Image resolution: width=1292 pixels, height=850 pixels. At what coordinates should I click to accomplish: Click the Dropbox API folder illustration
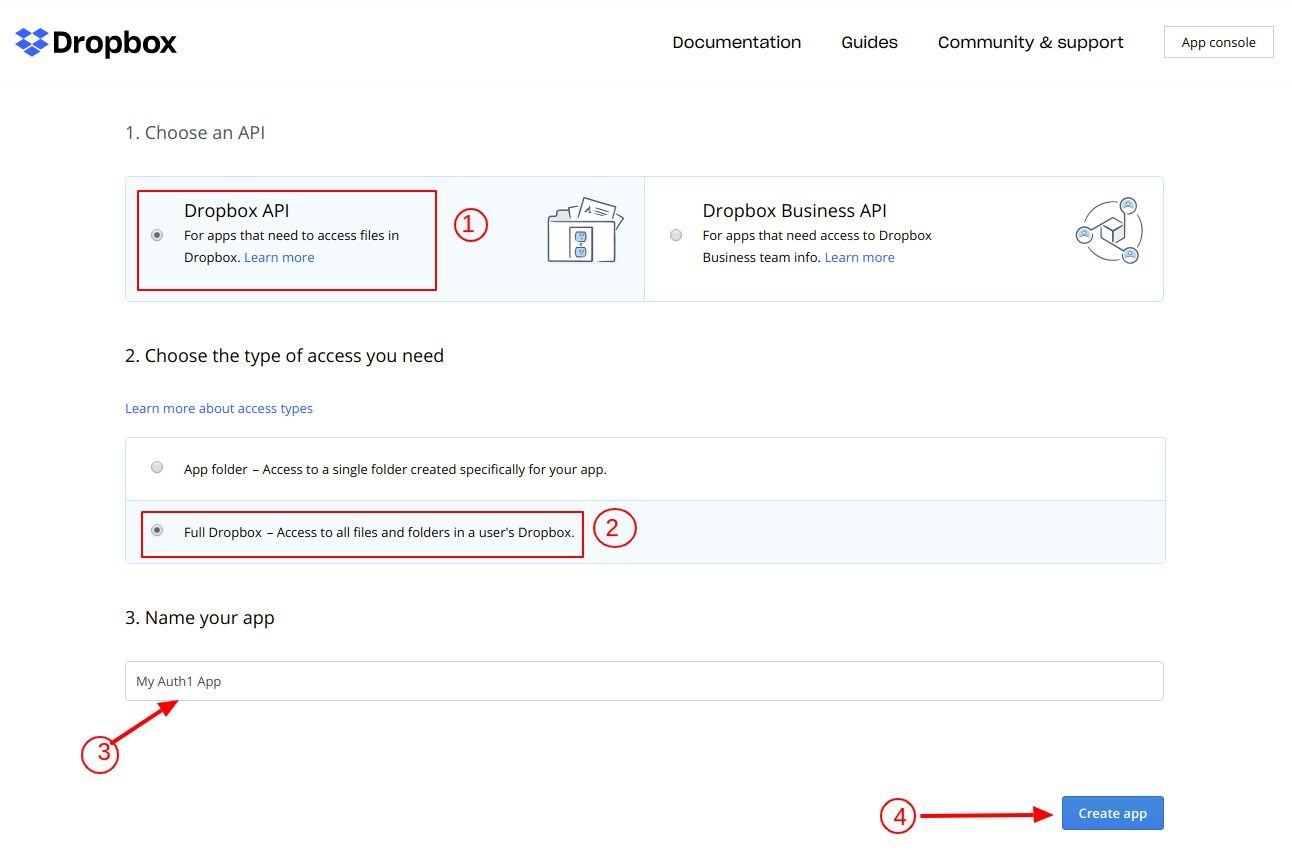point(585,231)
